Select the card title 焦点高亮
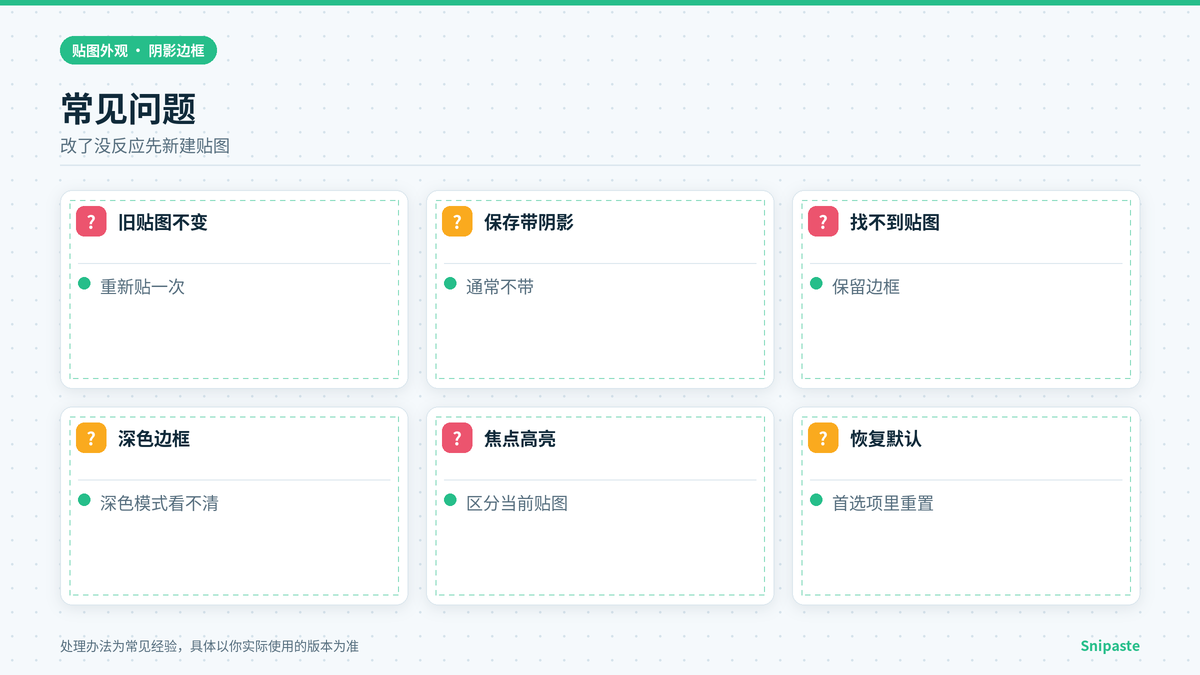Image resolution: width=1200 pixels, height=675 pixels. (520, 438)
